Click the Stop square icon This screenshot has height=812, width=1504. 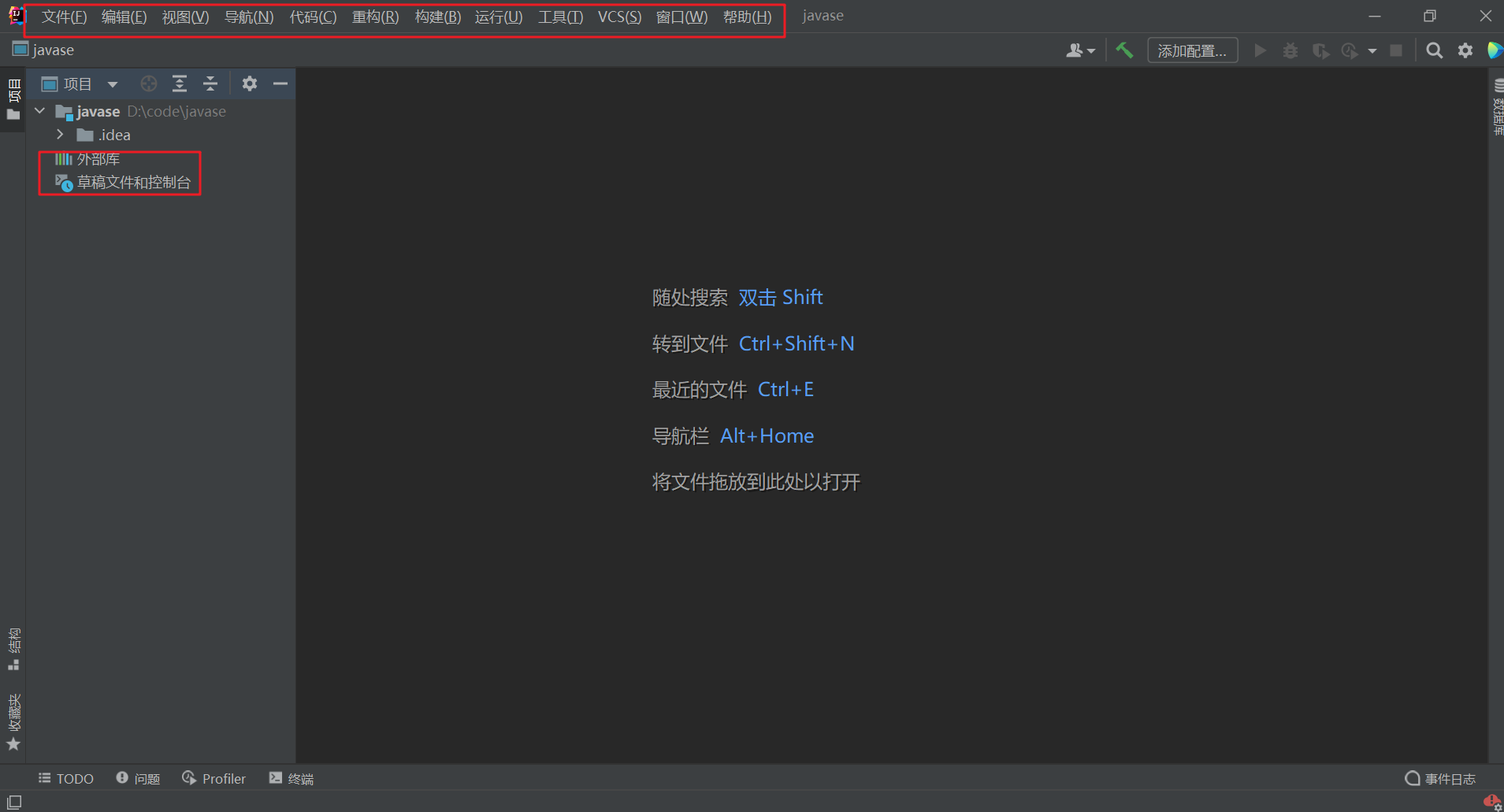[x=1396, y=50]
